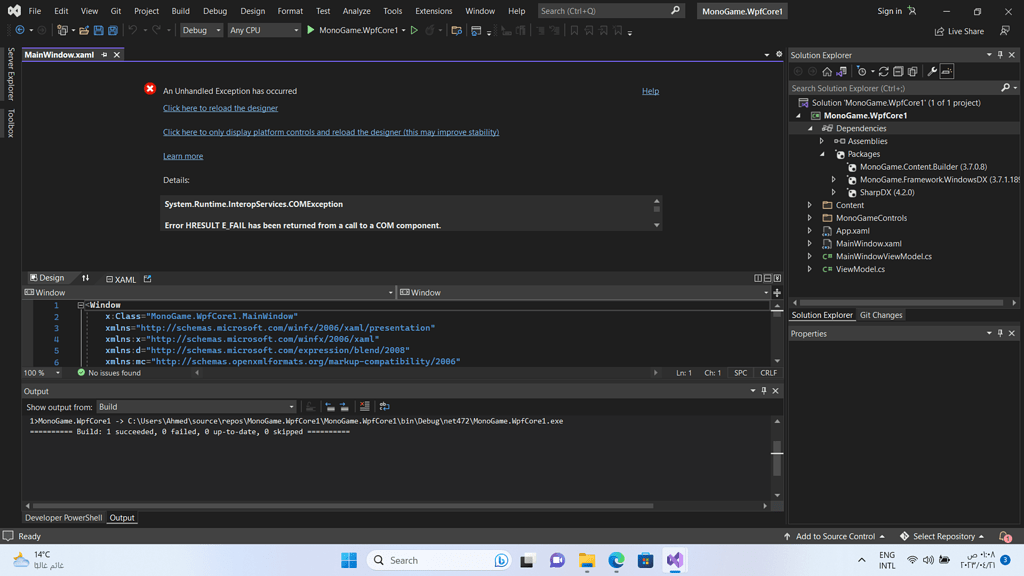Pin the Solution Explorer panel
The height and width of the screenshot is (576, 1024).
click(1000, 55)
